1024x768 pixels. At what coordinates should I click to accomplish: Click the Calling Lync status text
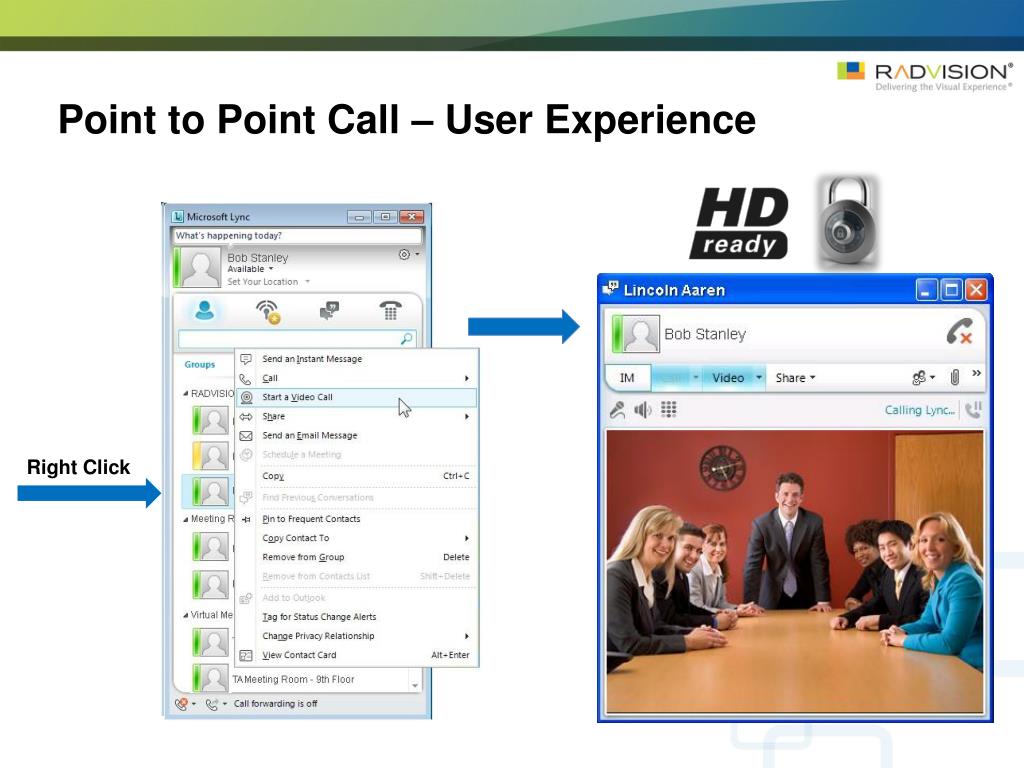tap(920, 410)
